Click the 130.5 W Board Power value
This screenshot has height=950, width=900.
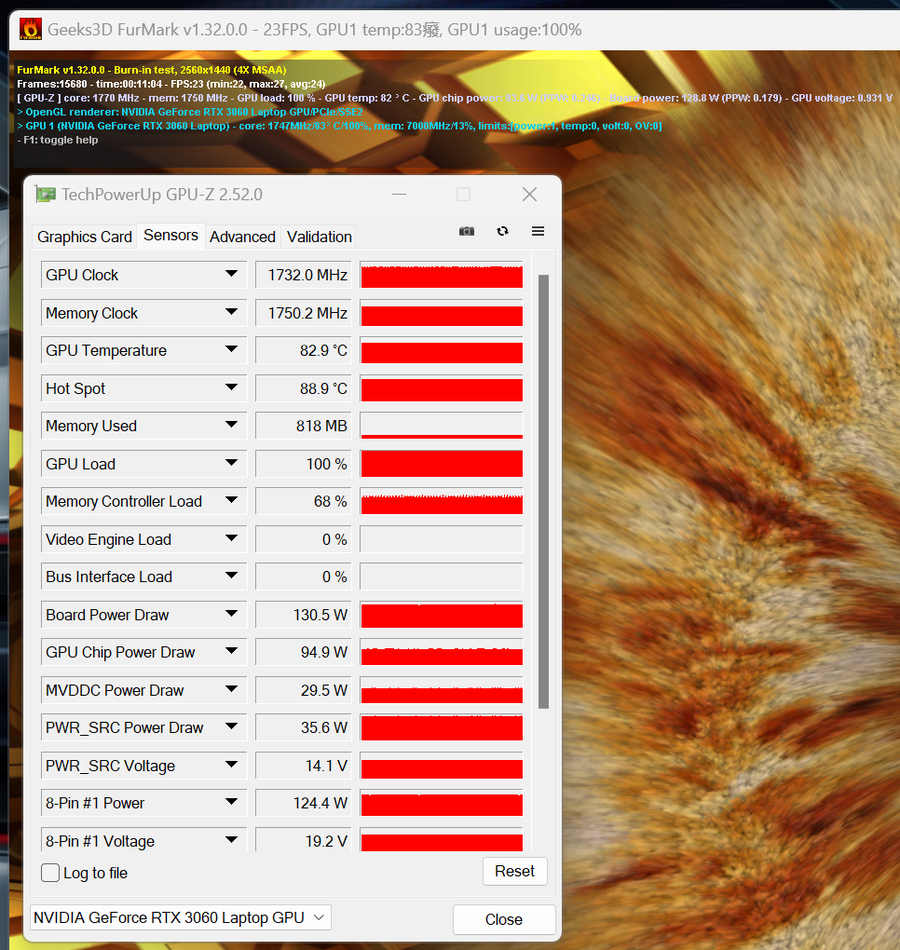coord(303,615)
